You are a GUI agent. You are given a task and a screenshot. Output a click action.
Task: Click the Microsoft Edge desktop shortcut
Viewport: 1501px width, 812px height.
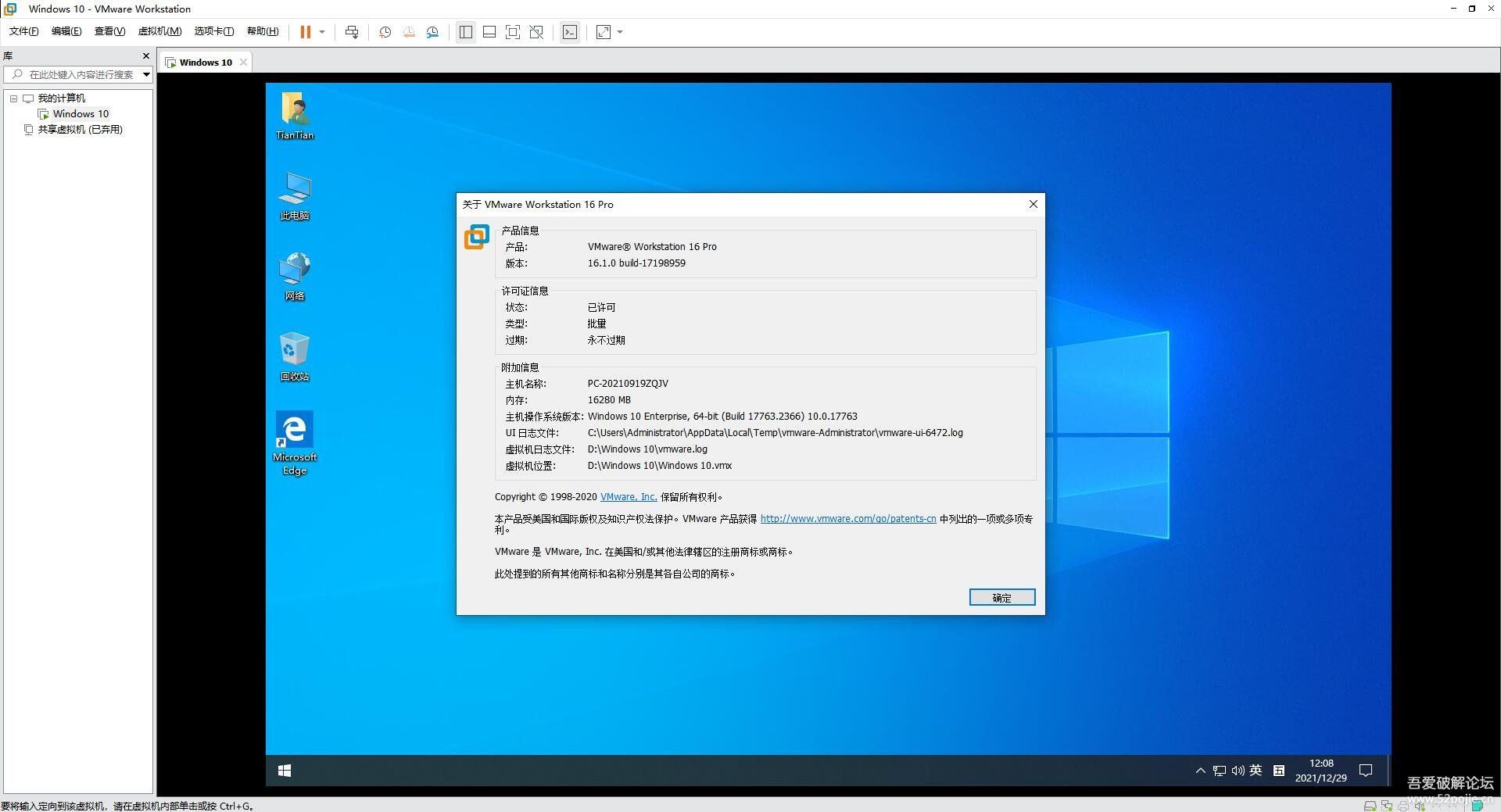[x=295, y=443]
